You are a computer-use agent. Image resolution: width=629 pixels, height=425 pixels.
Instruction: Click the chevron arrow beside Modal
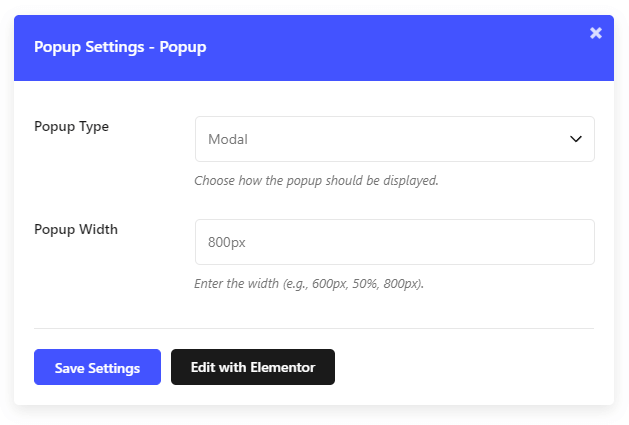[x=576, y=139]
